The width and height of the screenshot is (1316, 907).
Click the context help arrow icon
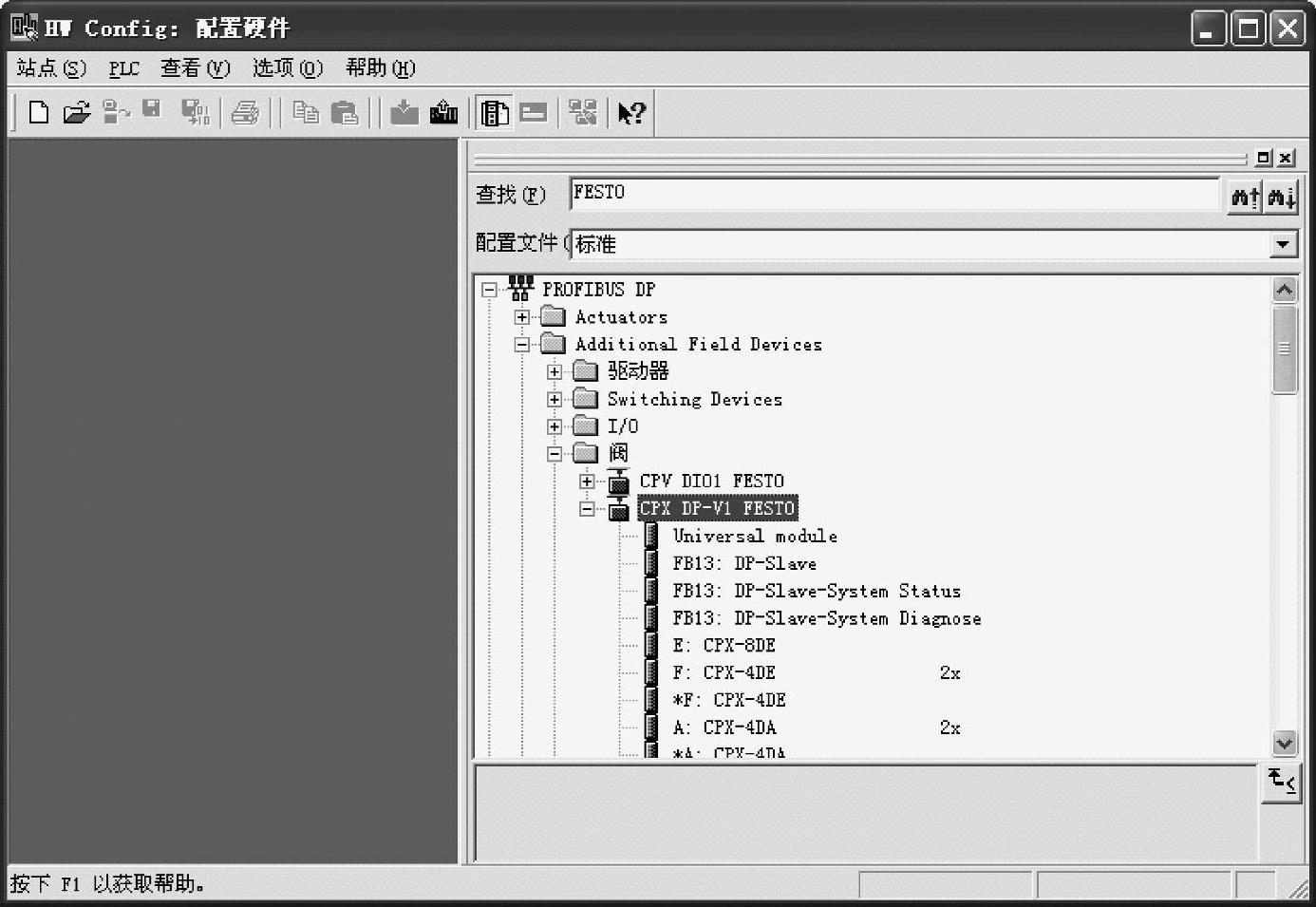631,113
